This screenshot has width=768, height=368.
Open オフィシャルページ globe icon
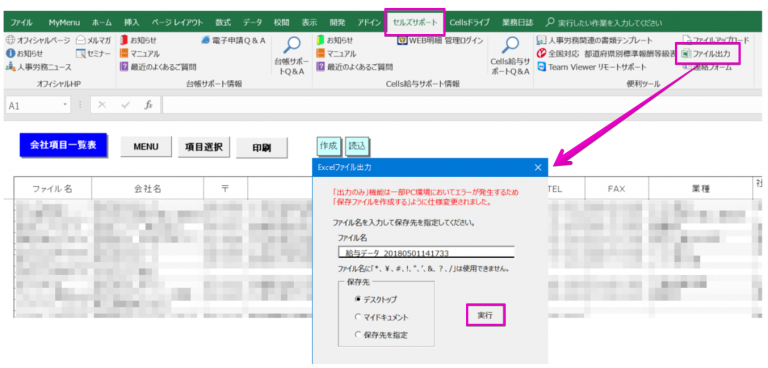pyautogui.click(x=10, y=40)
